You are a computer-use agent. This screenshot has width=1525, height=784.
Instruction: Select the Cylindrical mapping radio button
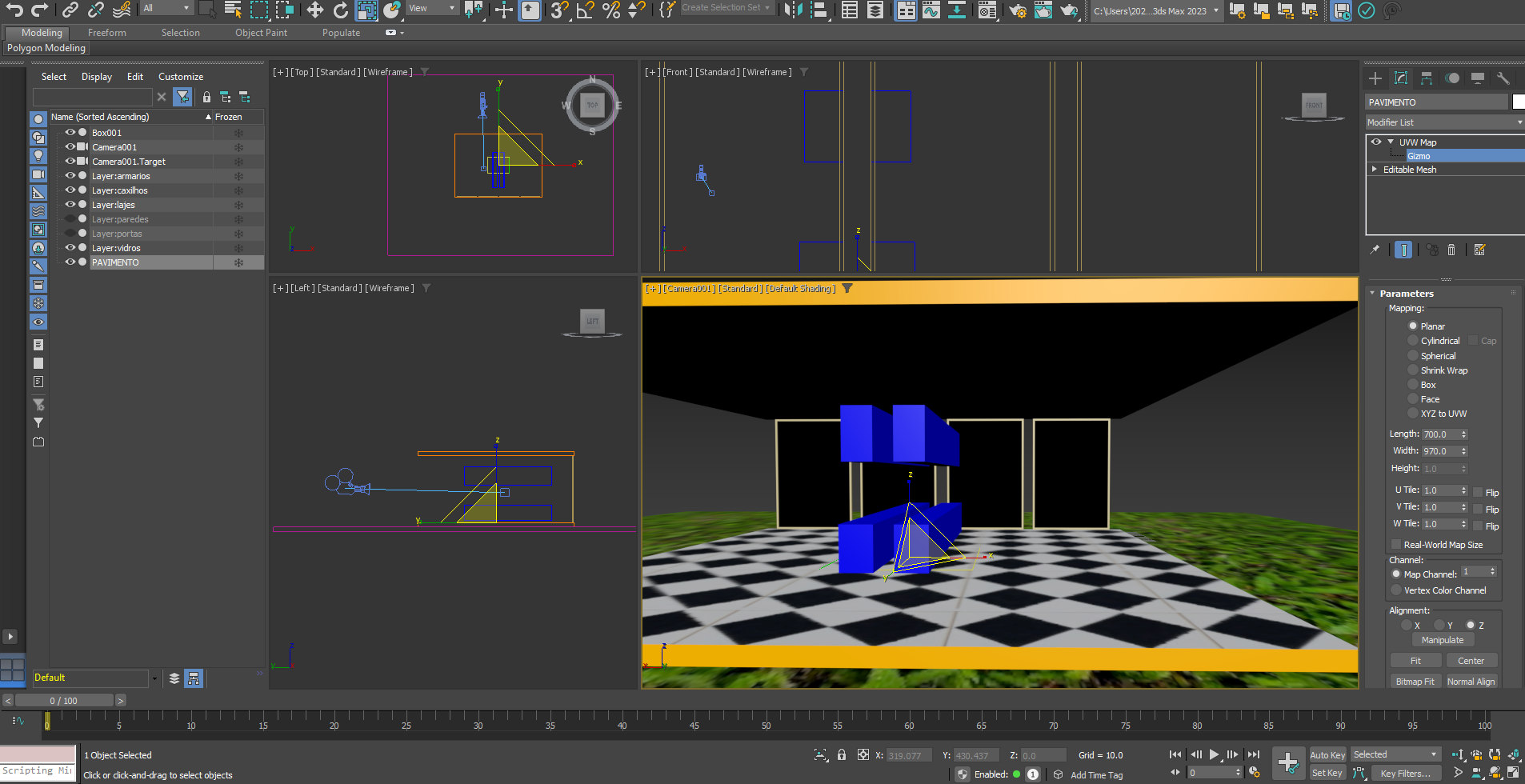coord(1413,341)
